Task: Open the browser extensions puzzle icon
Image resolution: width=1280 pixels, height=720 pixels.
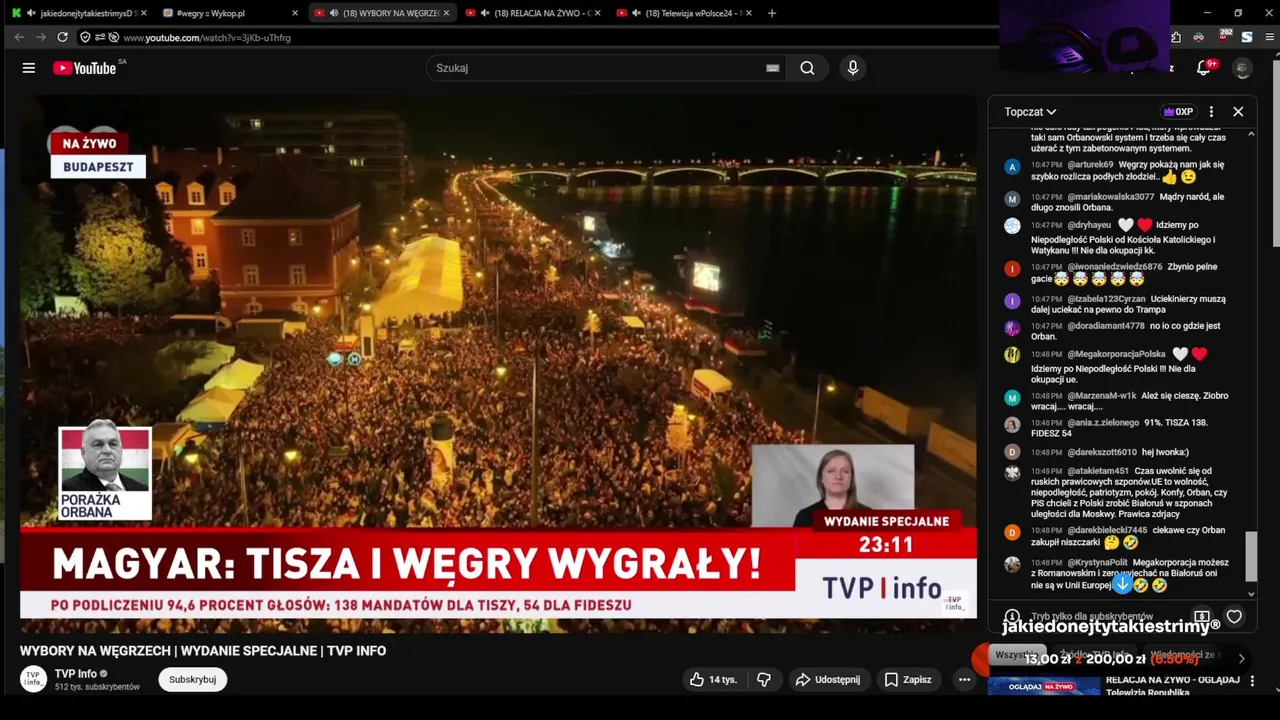Action: click(x=1176, y=37)
